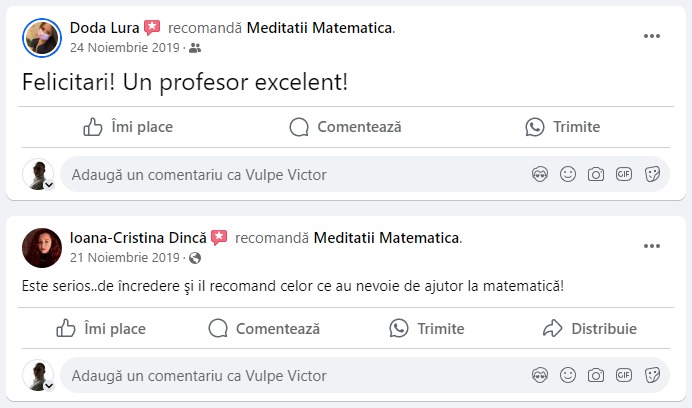692x408 pixels.
Task: Open emoji picker in Doda Lura's comment box
Action: click(568, 175)
